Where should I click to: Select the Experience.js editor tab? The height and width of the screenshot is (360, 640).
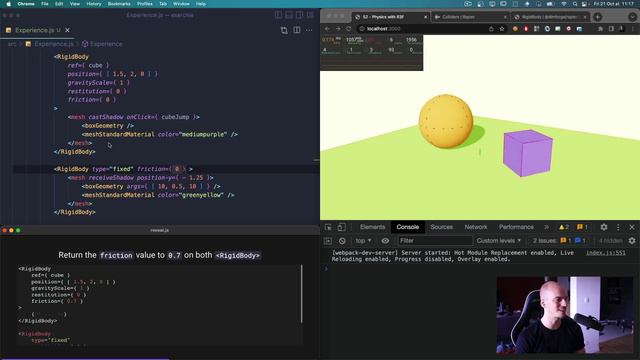tap(37, 30)
